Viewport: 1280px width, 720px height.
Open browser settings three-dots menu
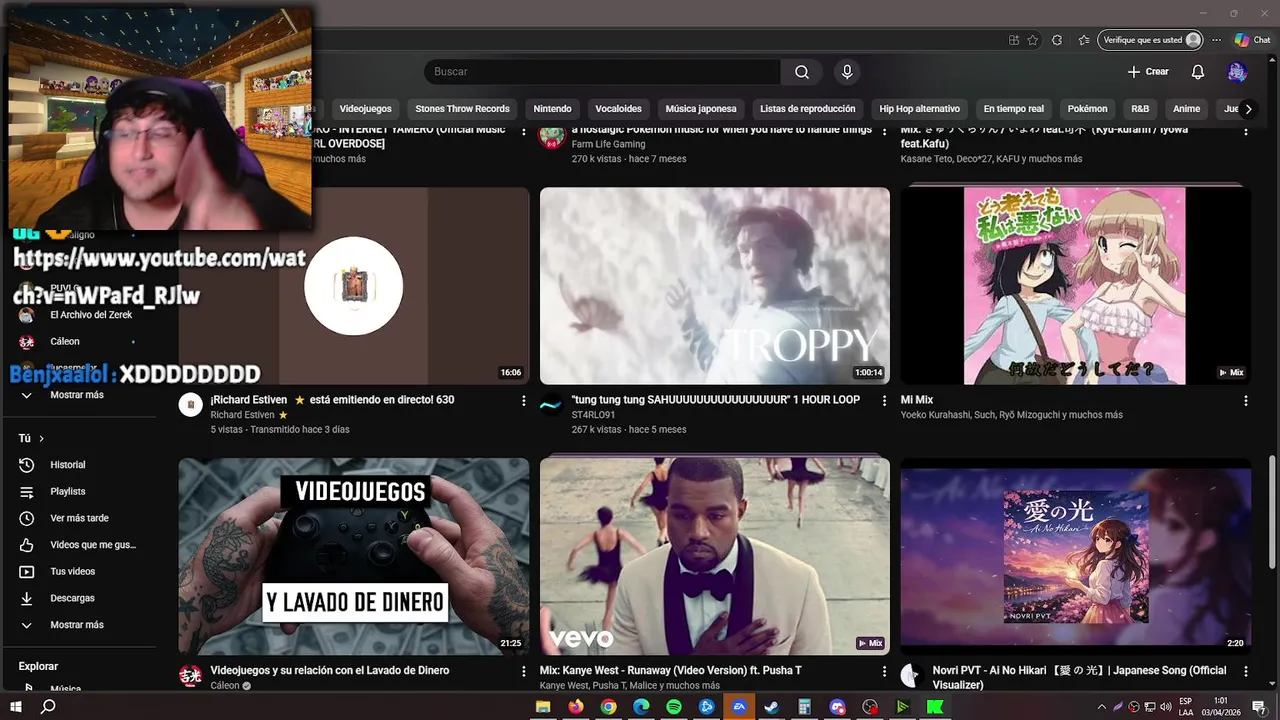tap(1217, 40)
